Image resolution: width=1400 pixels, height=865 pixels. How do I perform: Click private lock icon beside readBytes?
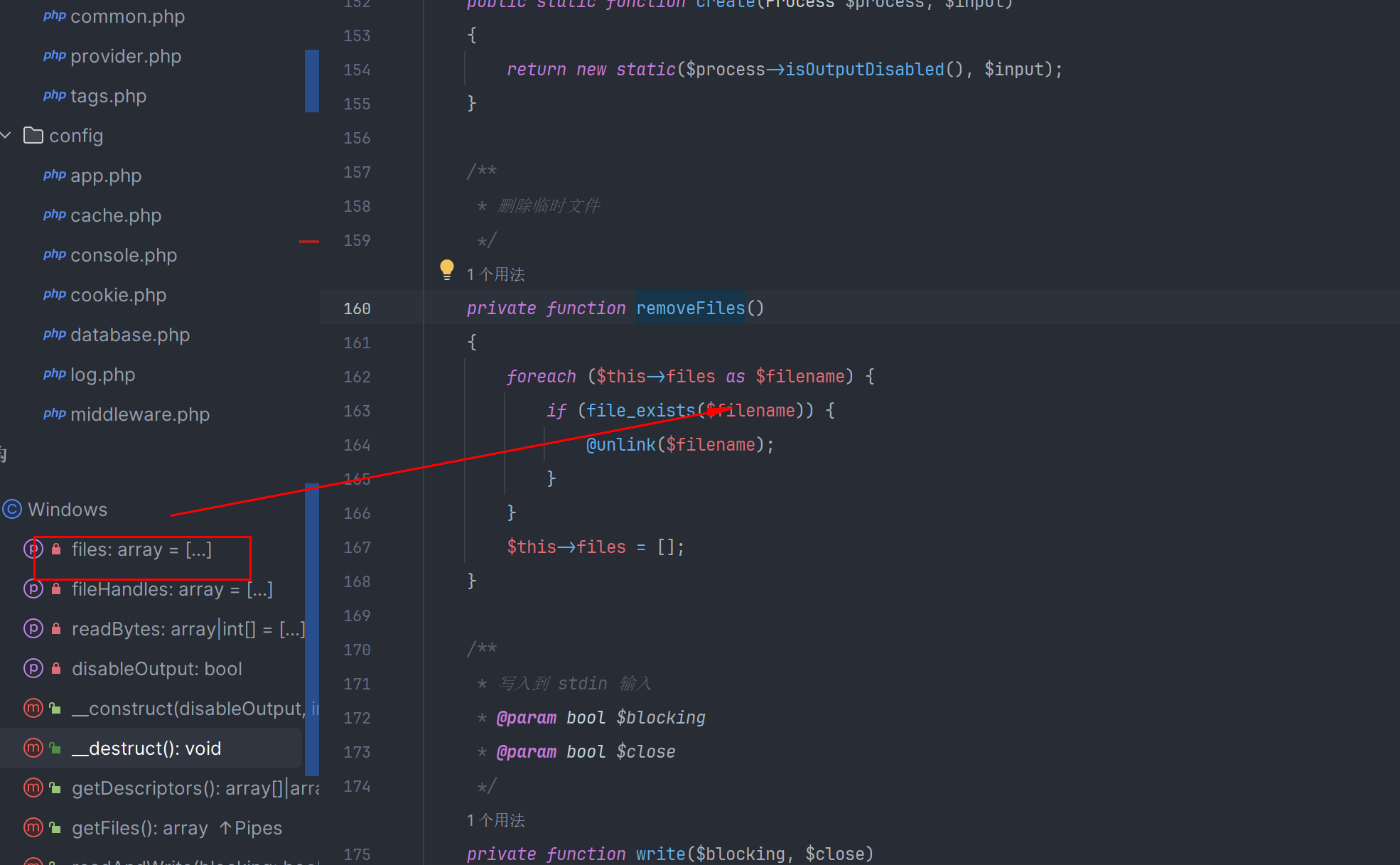tap(56, 628)
